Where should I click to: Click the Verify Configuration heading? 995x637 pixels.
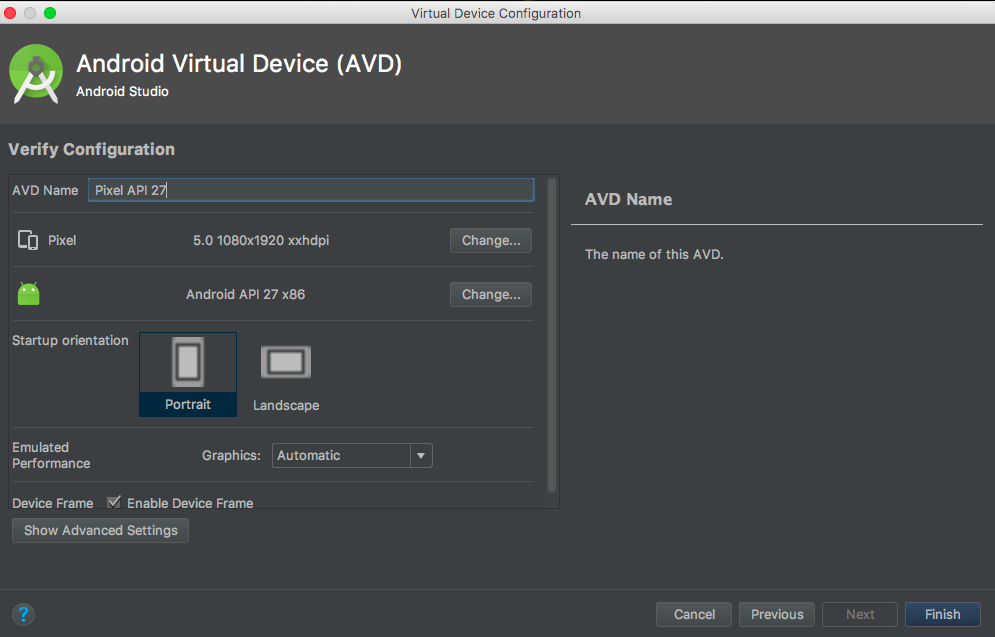coord(91,149)
